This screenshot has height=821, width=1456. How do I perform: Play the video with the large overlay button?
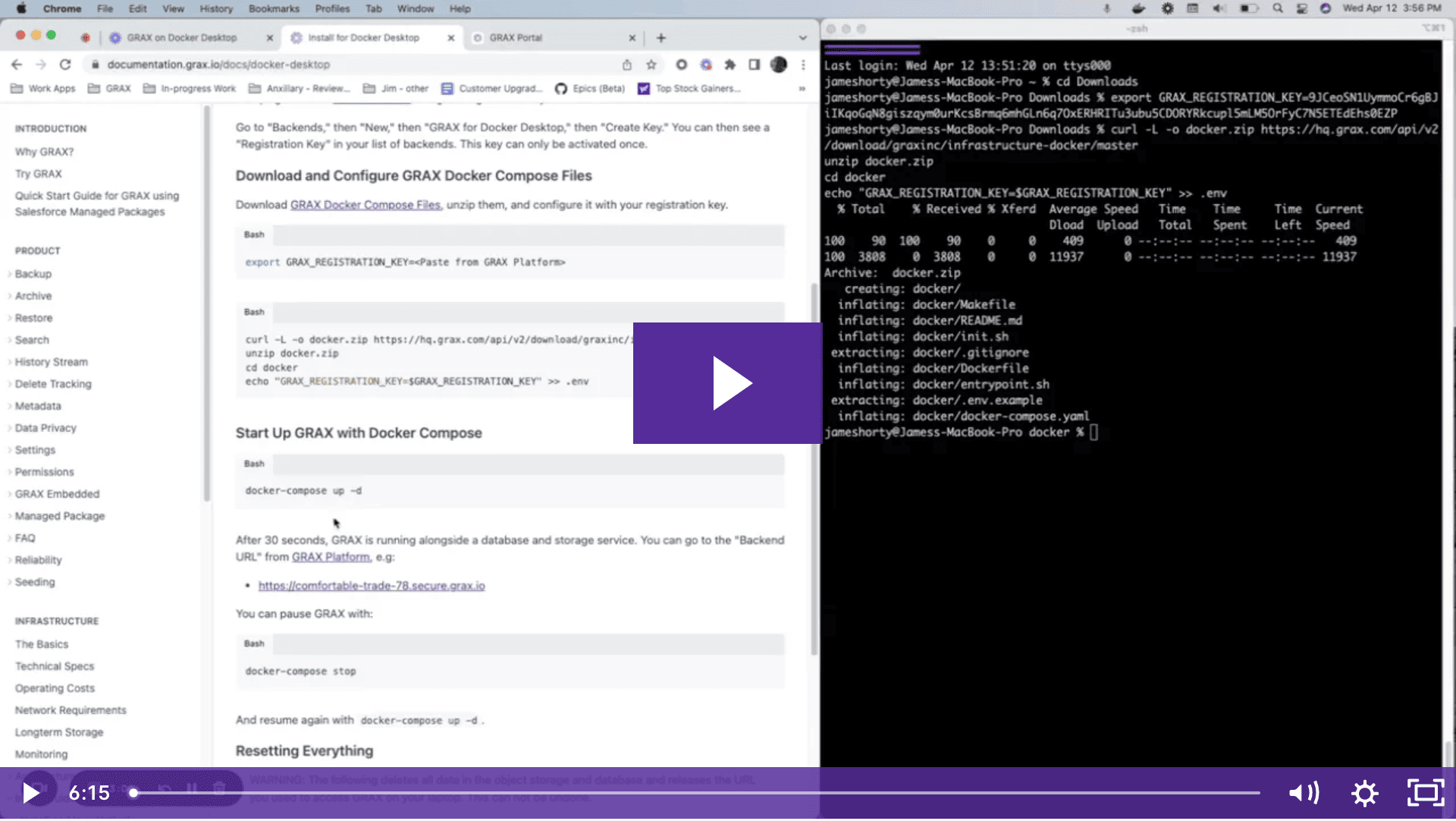click(726, 382)
